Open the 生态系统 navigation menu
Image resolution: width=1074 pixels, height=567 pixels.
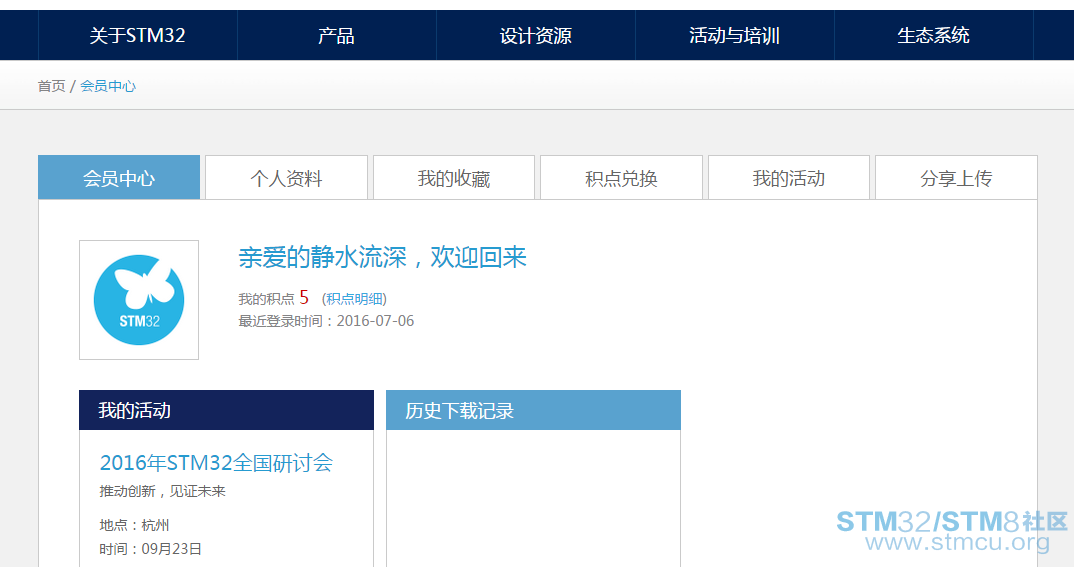(934, 35)
